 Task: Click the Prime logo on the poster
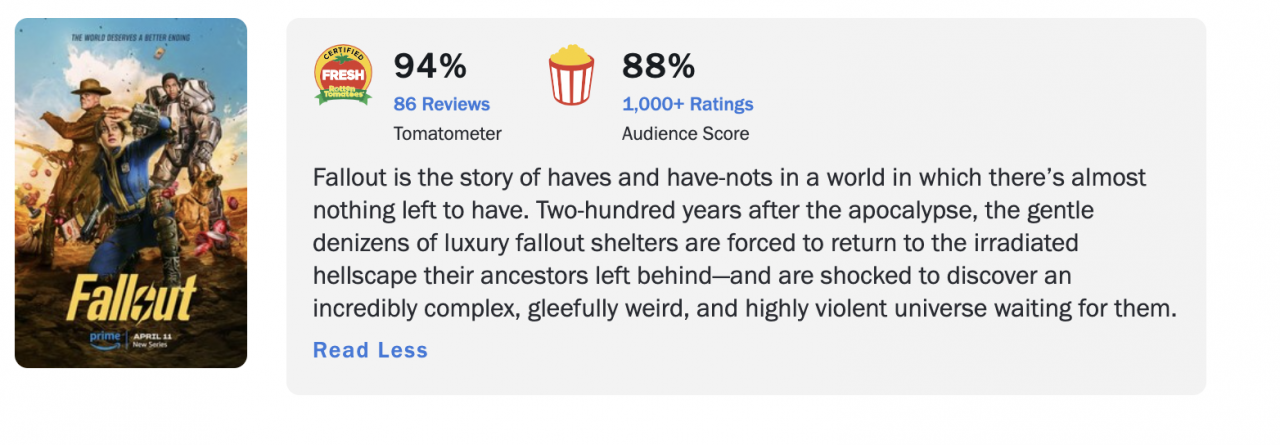click(105, 338)
